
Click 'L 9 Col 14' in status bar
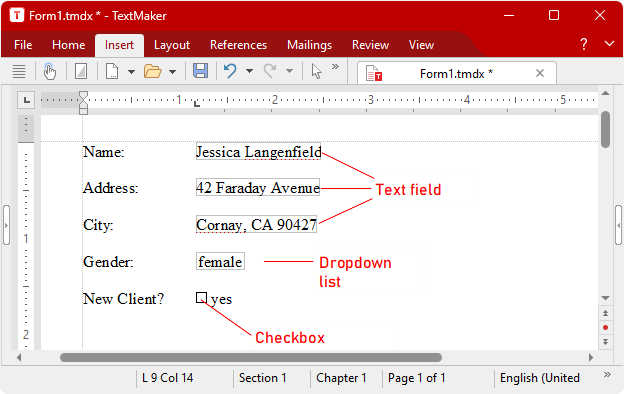coord(168,378)
